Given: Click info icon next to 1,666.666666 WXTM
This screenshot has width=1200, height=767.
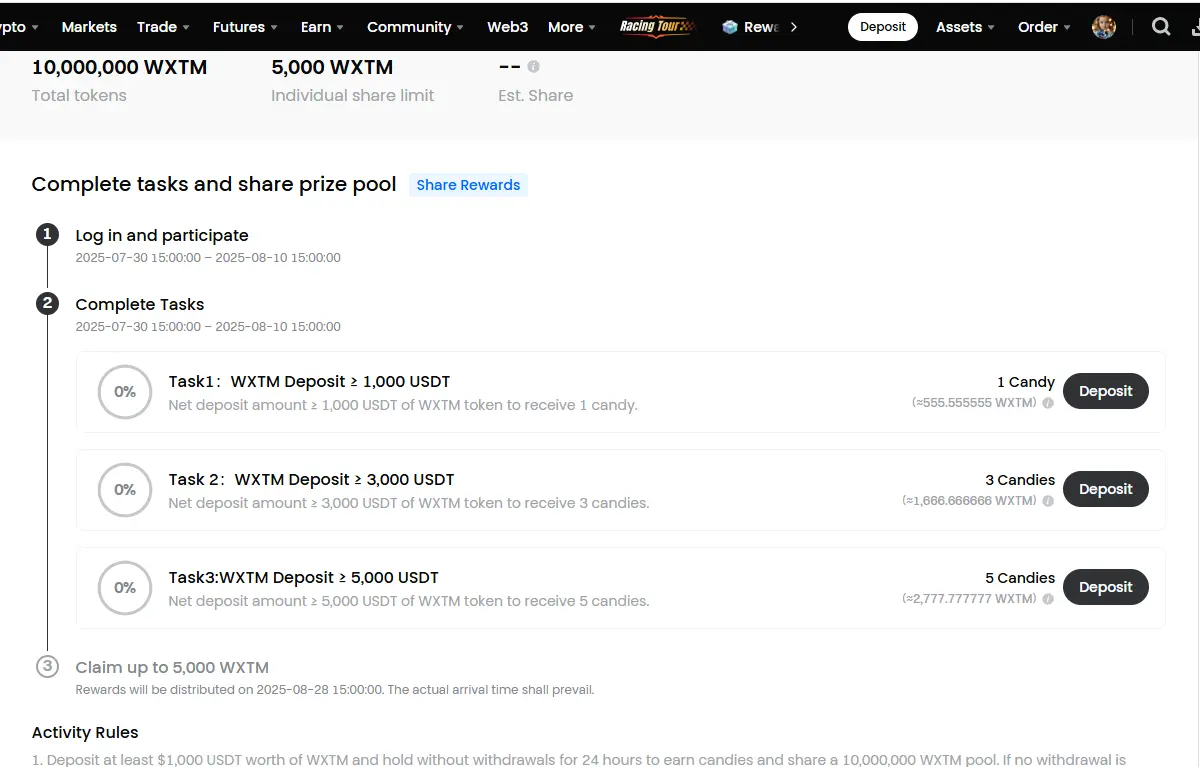Looking at the screenshot, I should [1048, 501].
